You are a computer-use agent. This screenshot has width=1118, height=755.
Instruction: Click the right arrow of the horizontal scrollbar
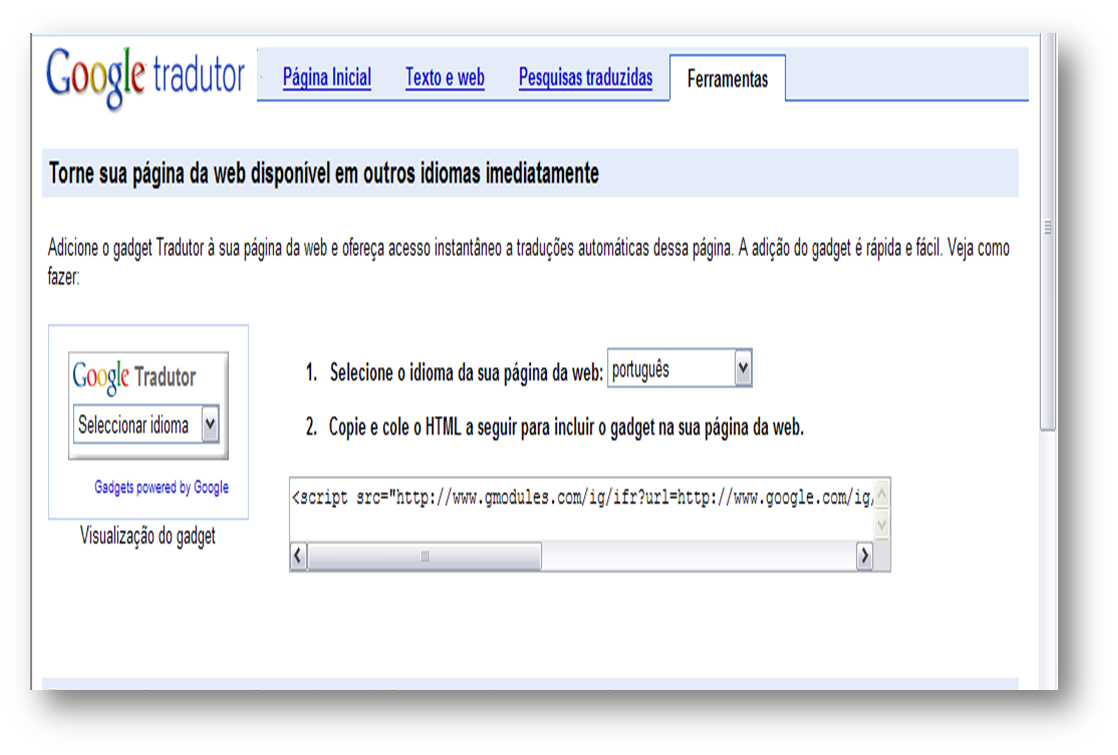click(867, 557)
